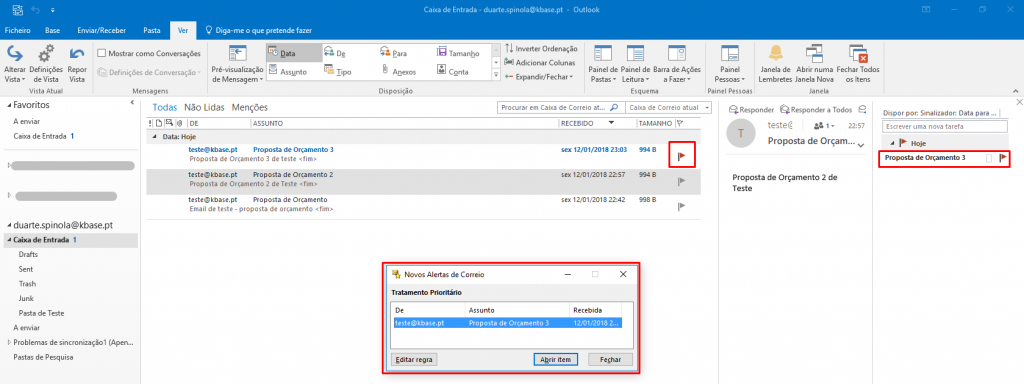Collapse Hoje task group

coord(892,143)
